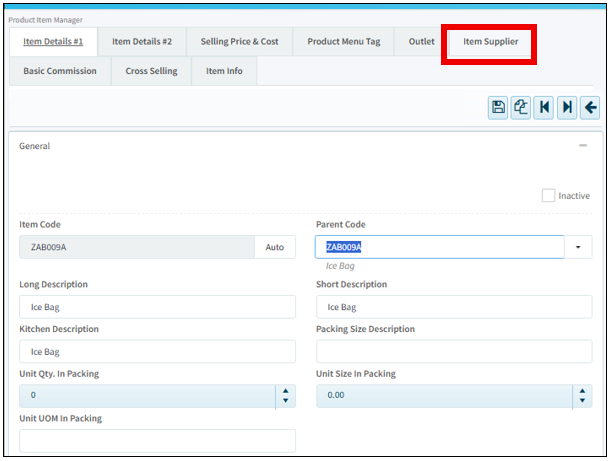
Task: Click the copy item icon
Action: point(521,108)
